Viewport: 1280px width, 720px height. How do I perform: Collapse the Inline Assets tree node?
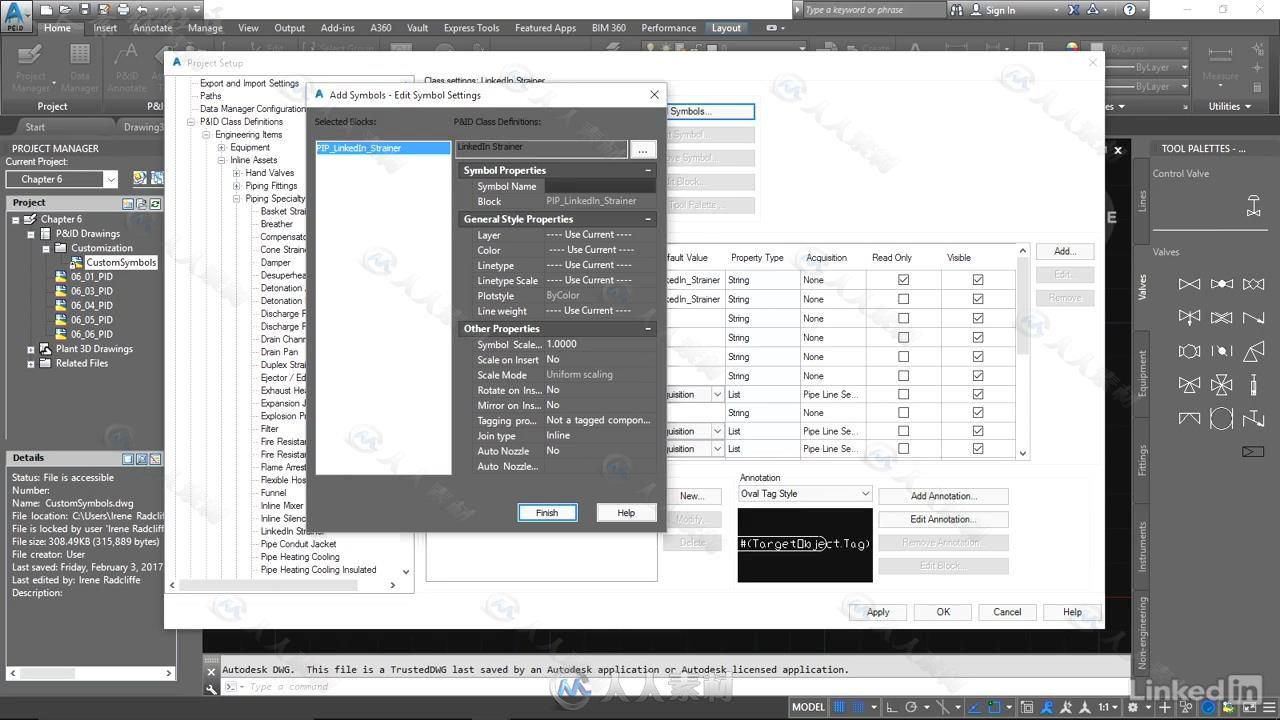click(221, 160)
